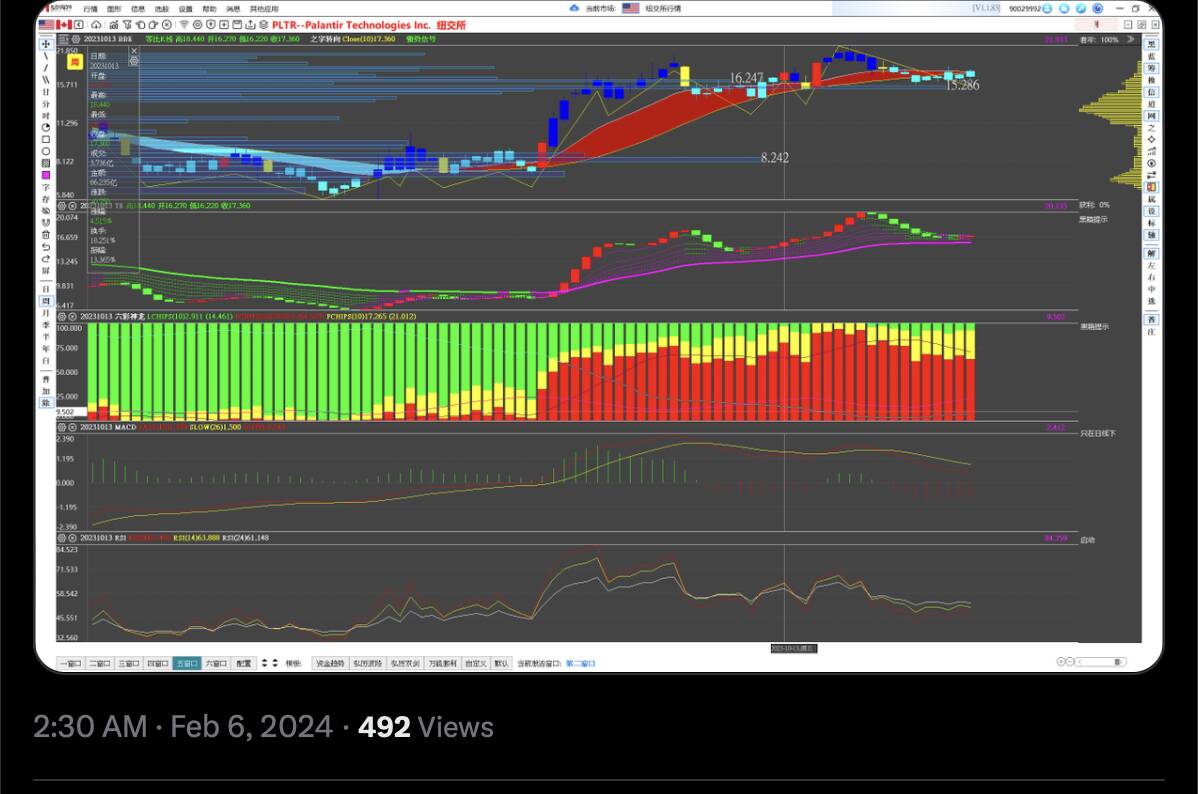1198x794 pixels.
Task: Select the crosshair cursor tool
Action: 46,44
